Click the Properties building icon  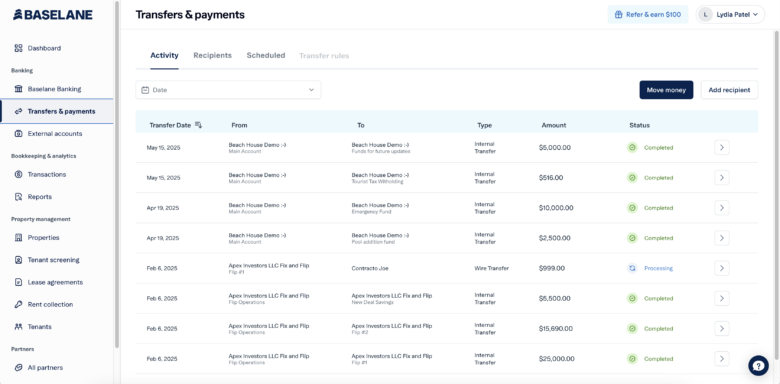point(18,238)
